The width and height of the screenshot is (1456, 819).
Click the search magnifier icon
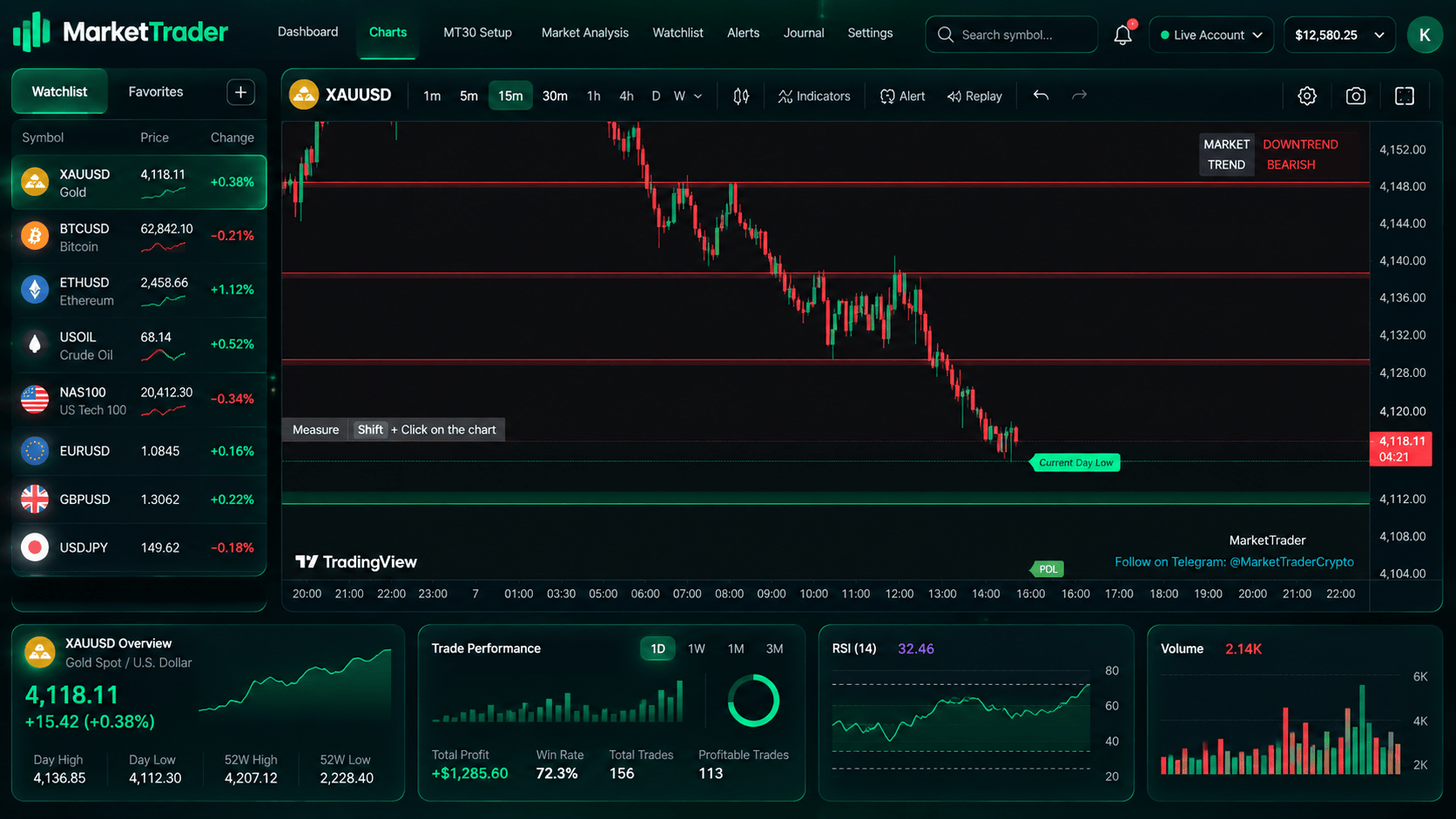(945, 35)
